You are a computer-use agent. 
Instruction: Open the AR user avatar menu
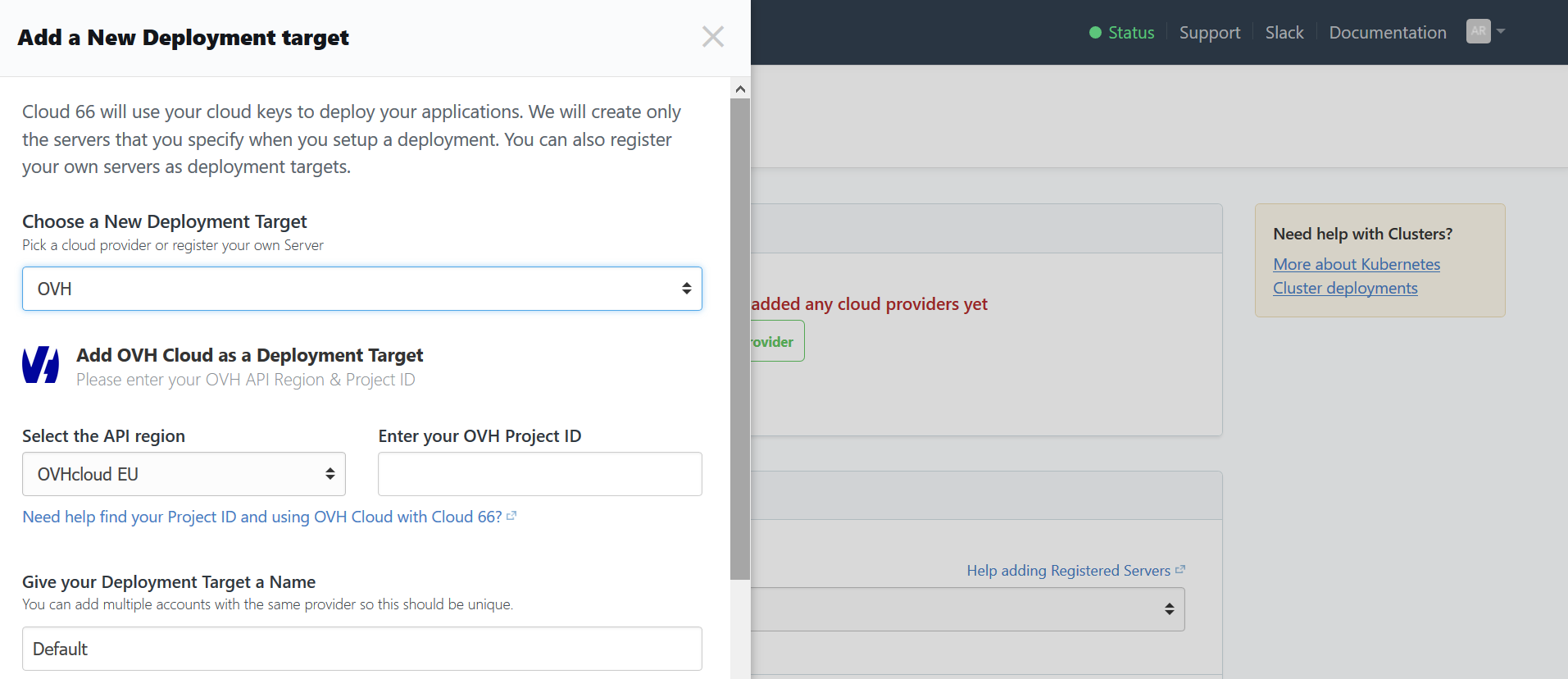click(x=1484, y=31)
